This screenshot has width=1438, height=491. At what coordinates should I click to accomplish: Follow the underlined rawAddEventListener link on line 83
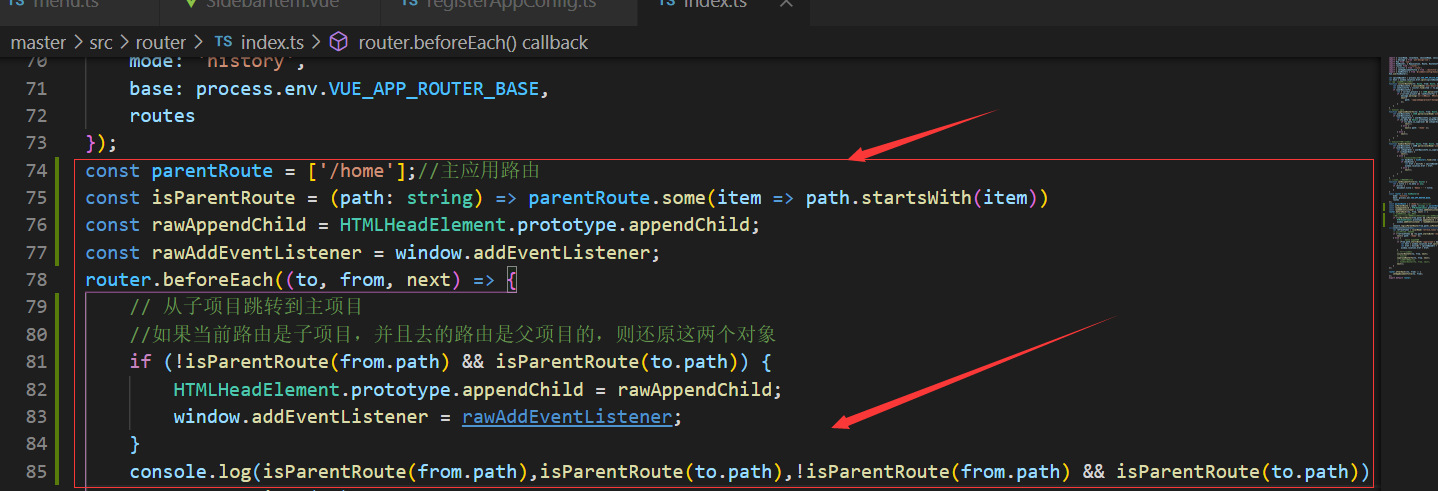click(x=568, y=416)
